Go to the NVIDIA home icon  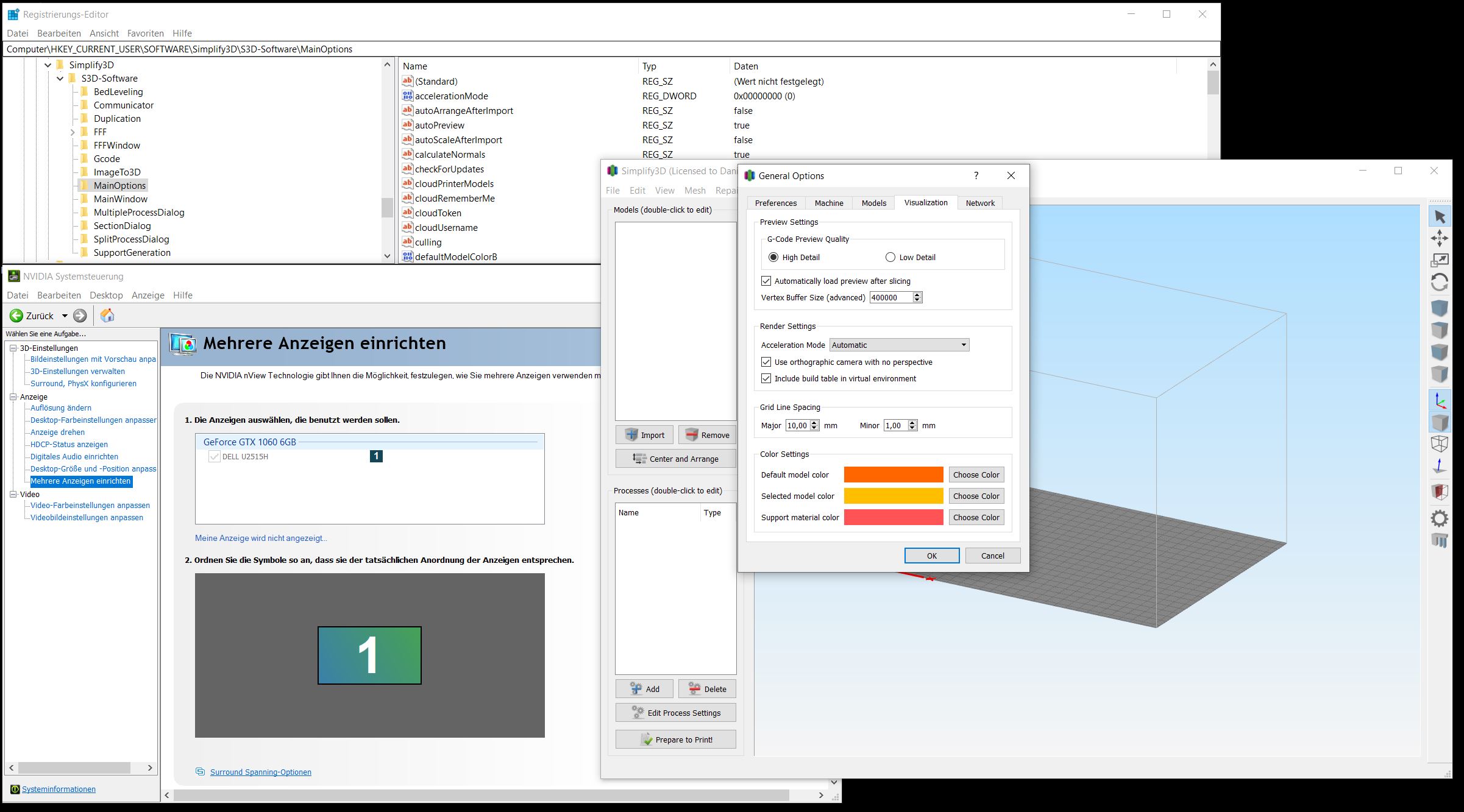point(107,315)
